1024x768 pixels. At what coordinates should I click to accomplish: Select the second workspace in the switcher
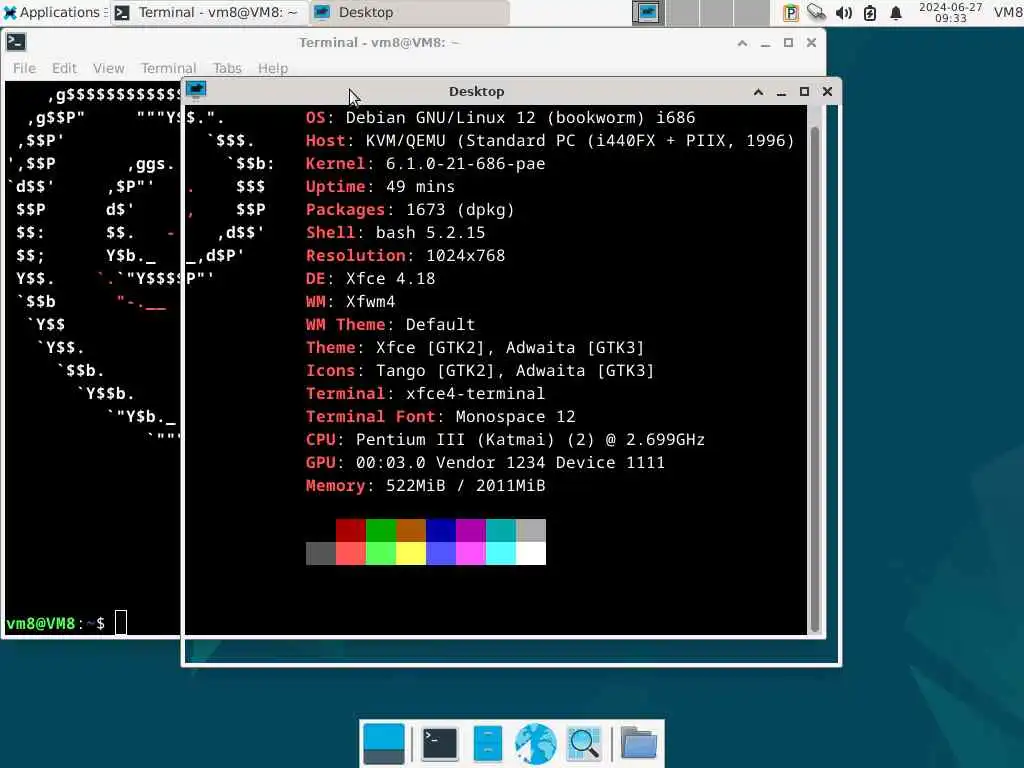[x=682, y=12]
